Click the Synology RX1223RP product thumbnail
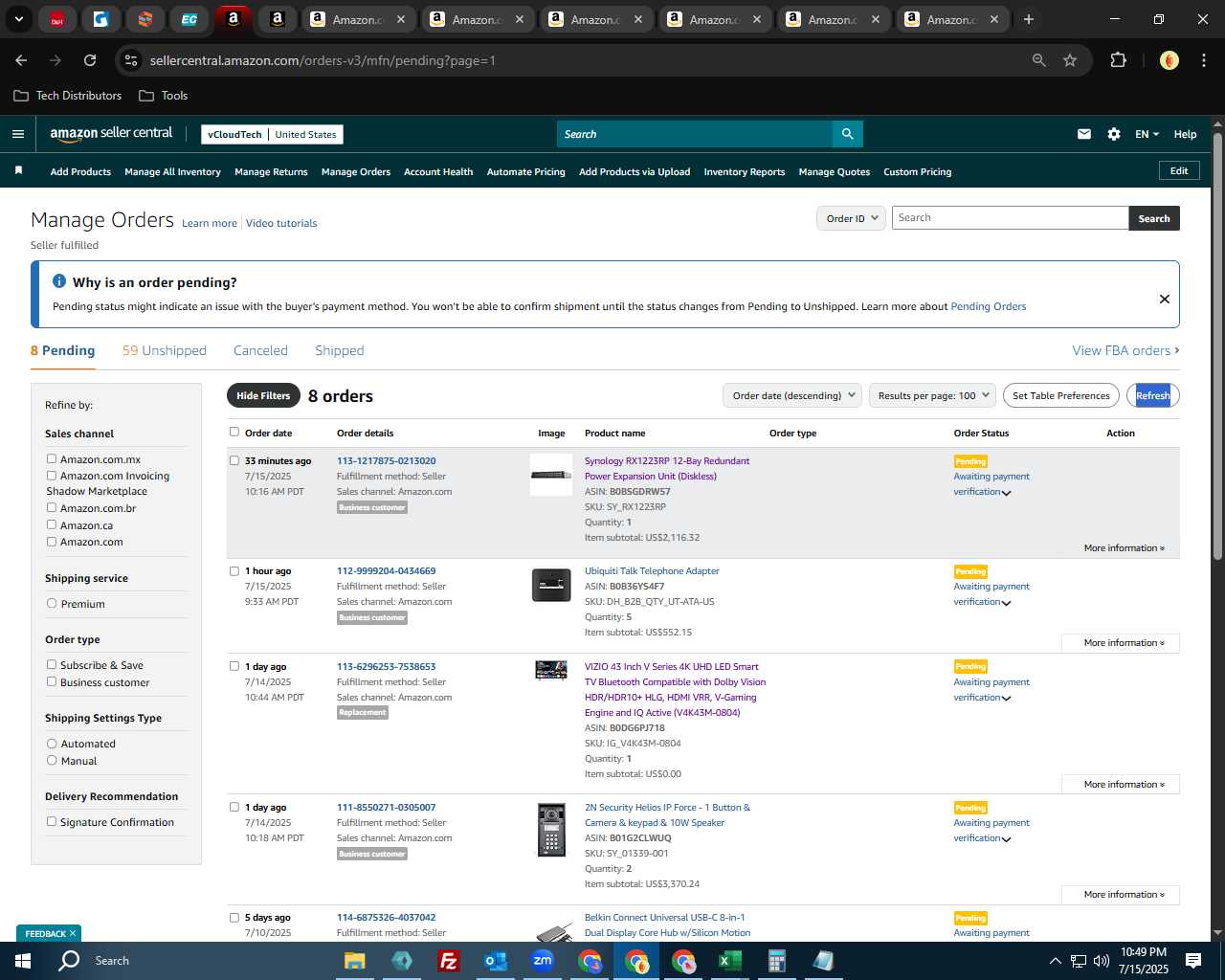Viewport: 1225px width, 980px height. (551, 475)
